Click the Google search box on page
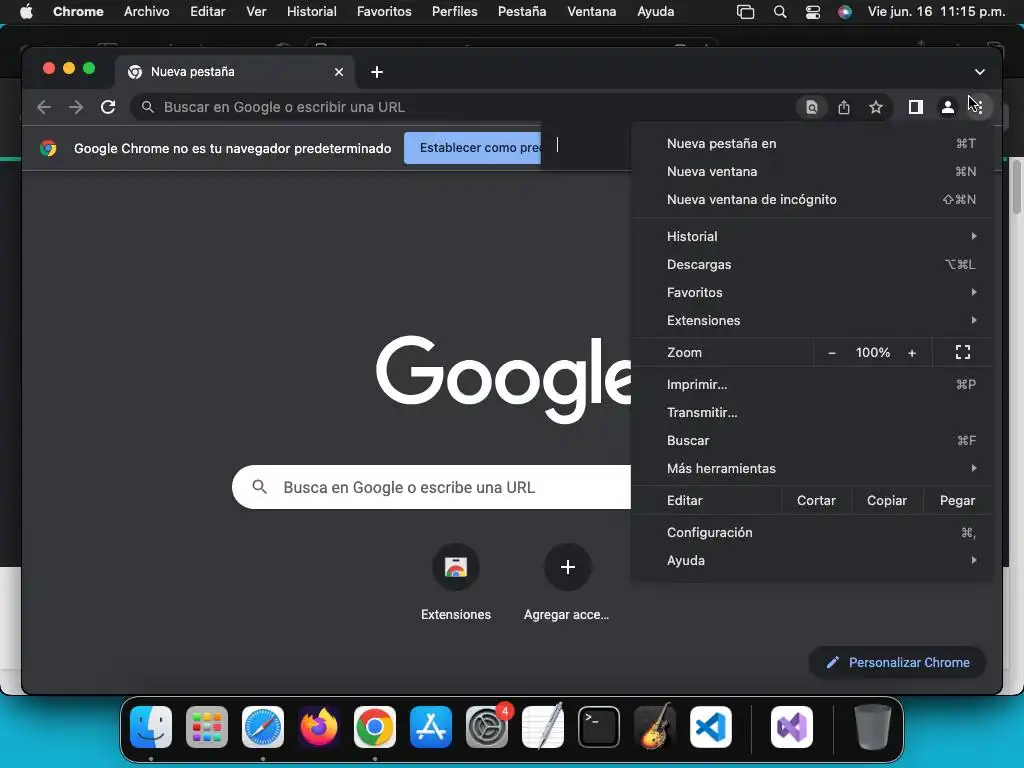Viewport: 1024px width, 768px height. [432, 487]
